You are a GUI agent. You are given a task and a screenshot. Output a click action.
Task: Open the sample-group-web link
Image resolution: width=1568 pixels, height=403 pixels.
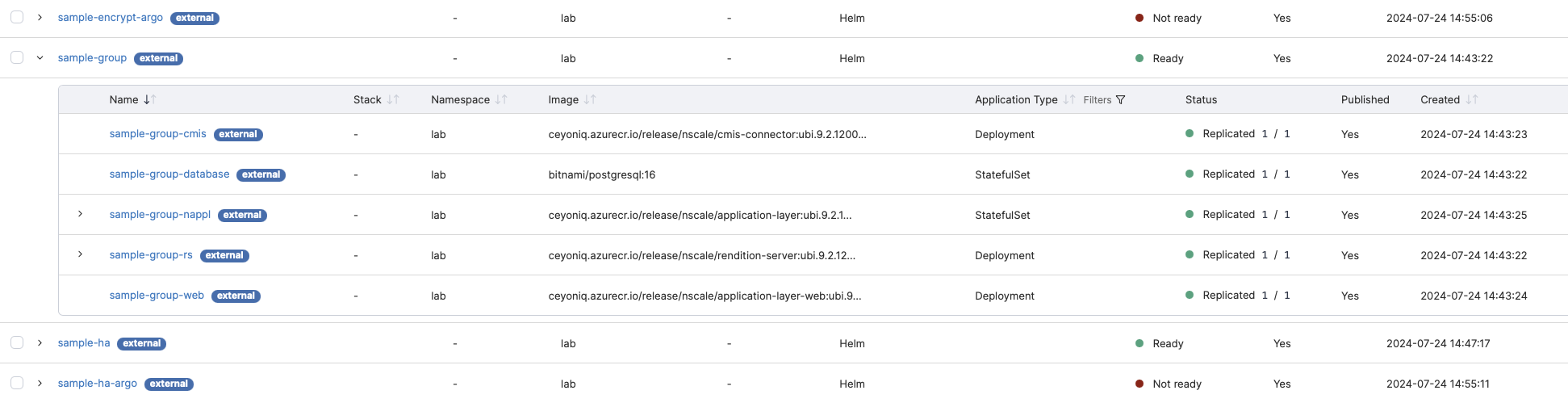click(157, 296)
